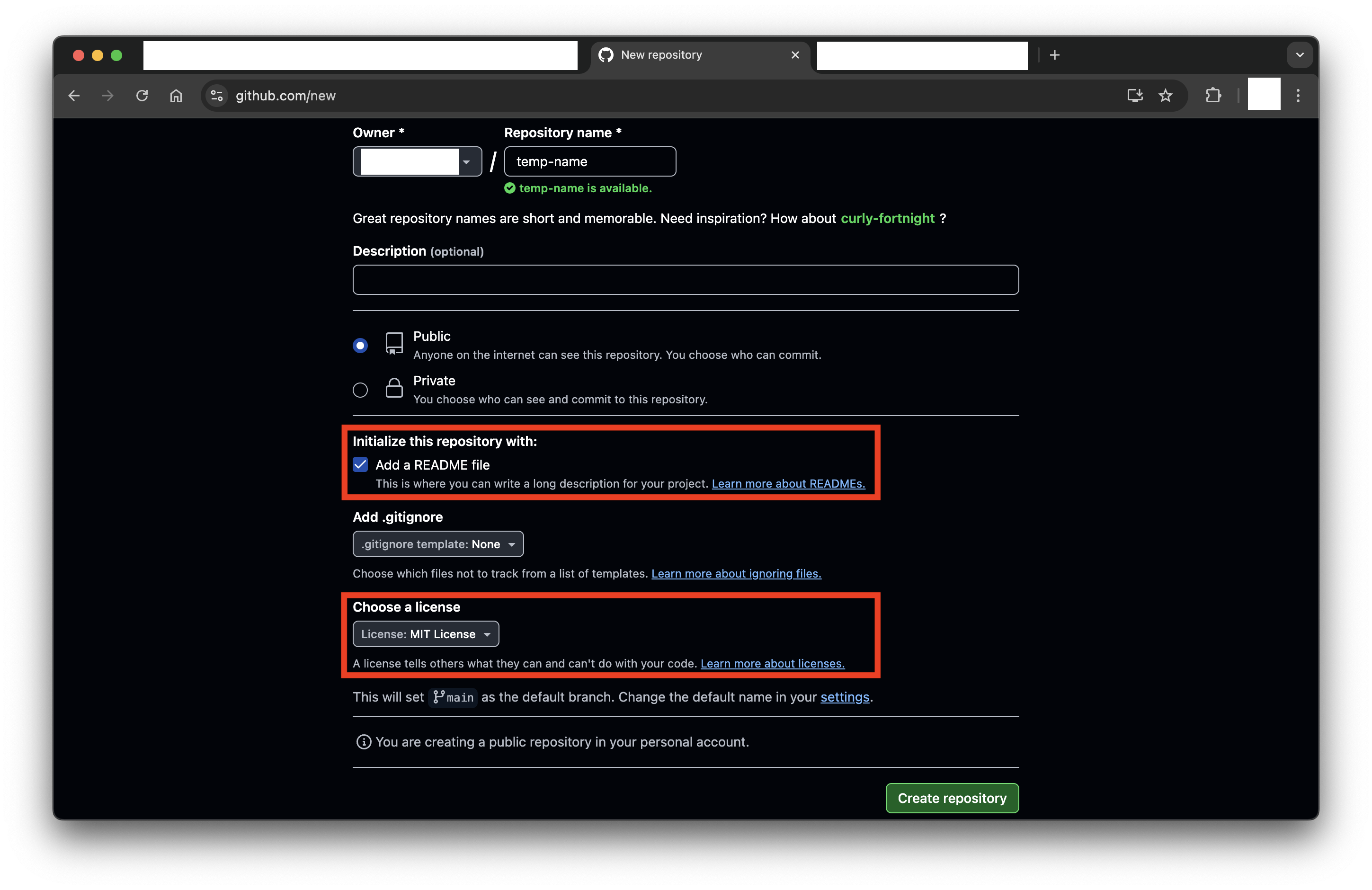Click the green checkmark next to availability message
Screen dimensions: 1372x890
(509, 188)
